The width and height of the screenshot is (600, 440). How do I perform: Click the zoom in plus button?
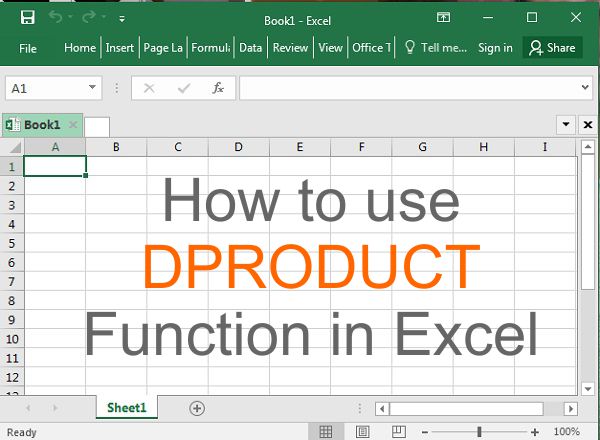[x=535, y=432]
